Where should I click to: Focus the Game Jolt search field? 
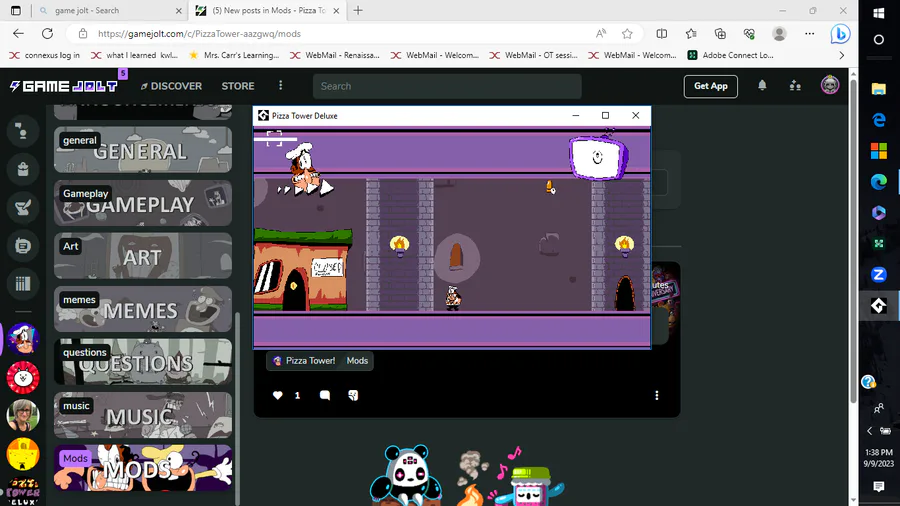coord(447,86)
